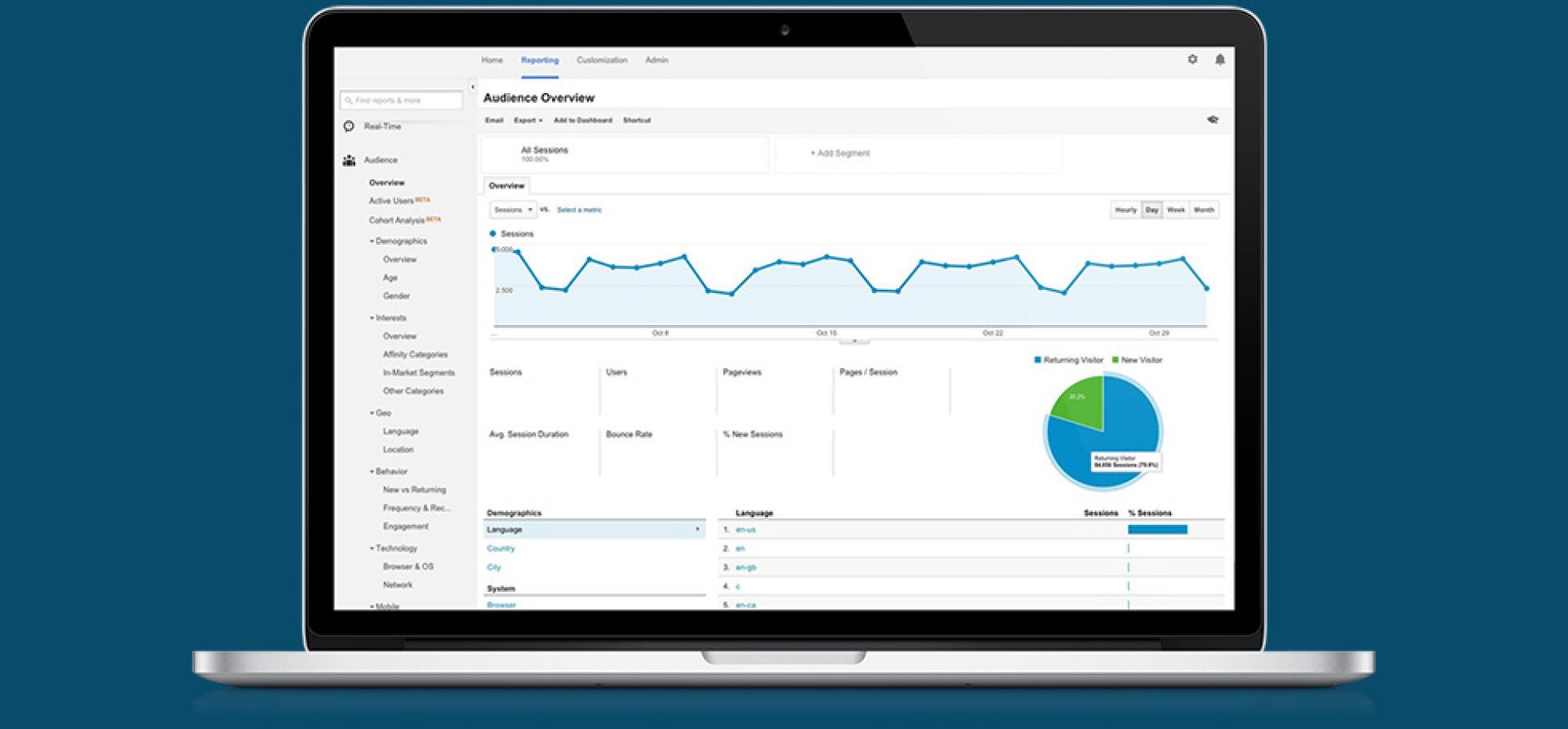This screenshot has height=729, width=1568.
Task: Click the Email button
Action: click(494, 120)
